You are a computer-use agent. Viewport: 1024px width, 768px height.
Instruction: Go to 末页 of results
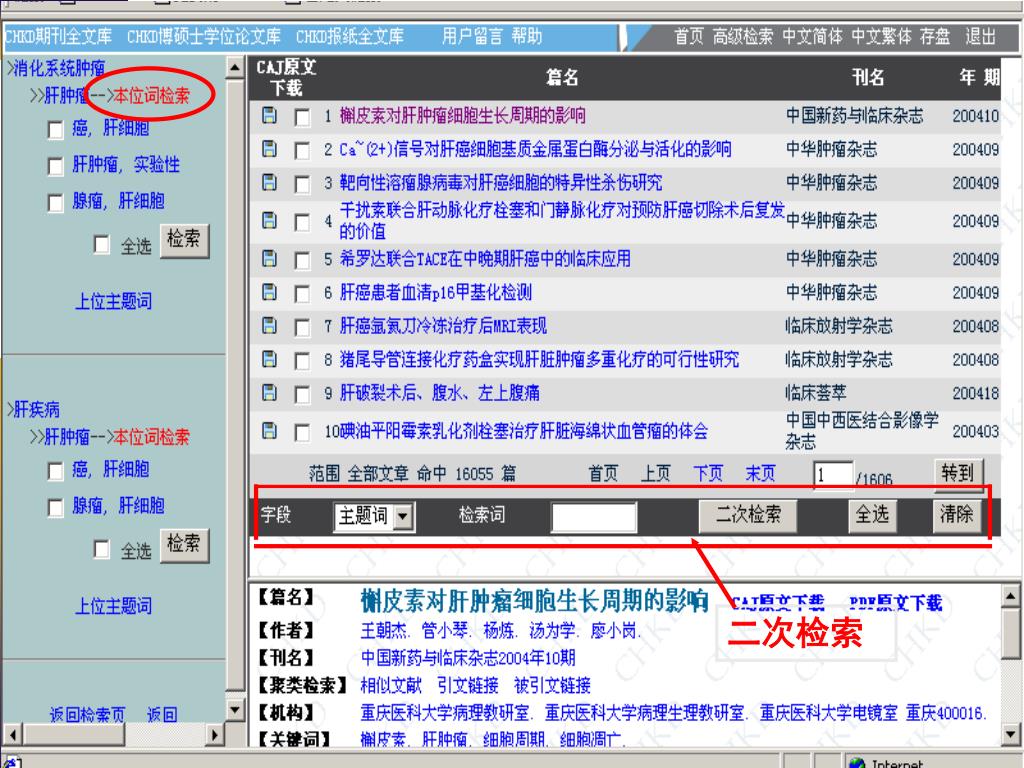[760, 473]
